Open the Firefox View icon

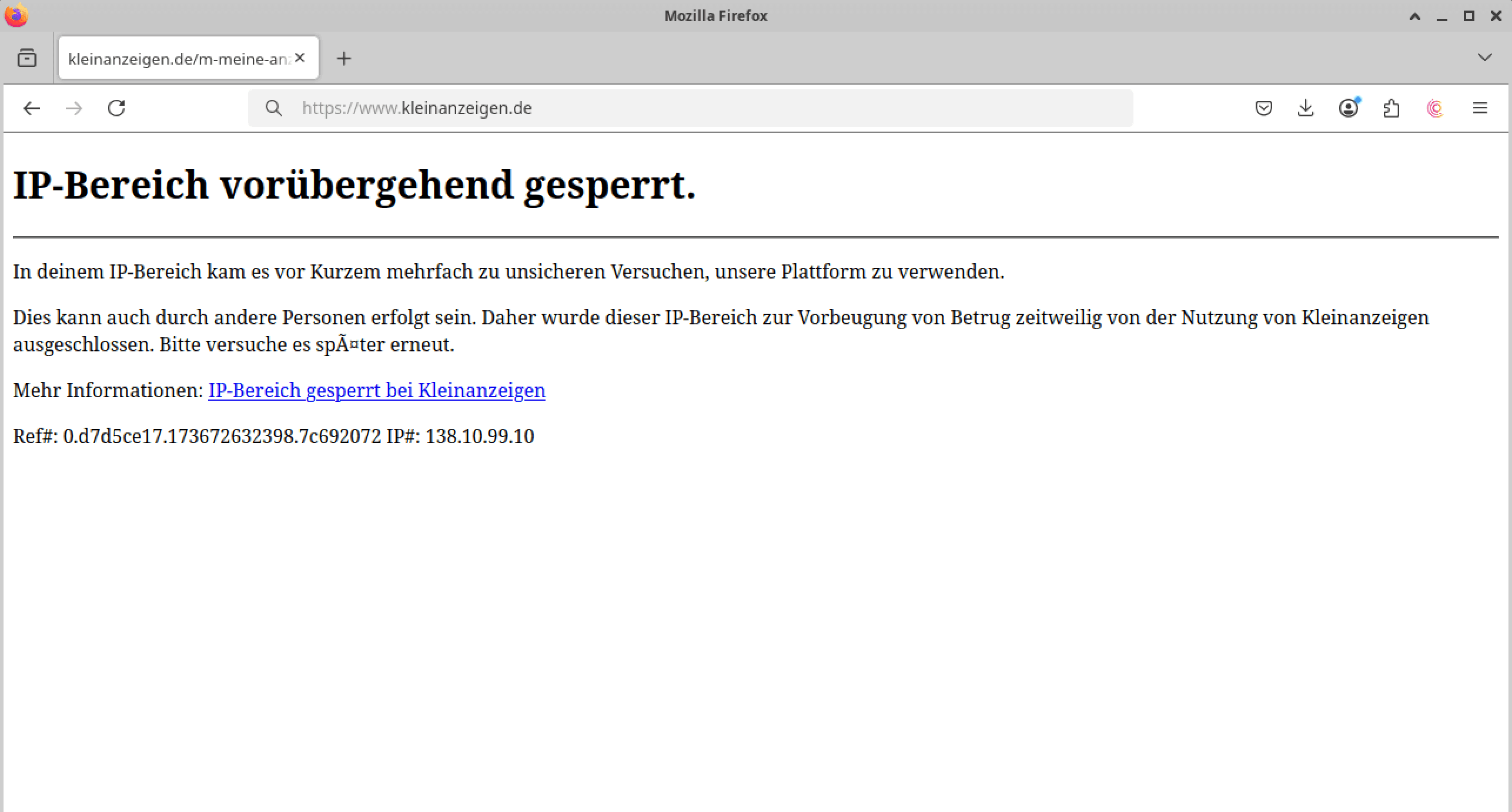tap(27, 58)
